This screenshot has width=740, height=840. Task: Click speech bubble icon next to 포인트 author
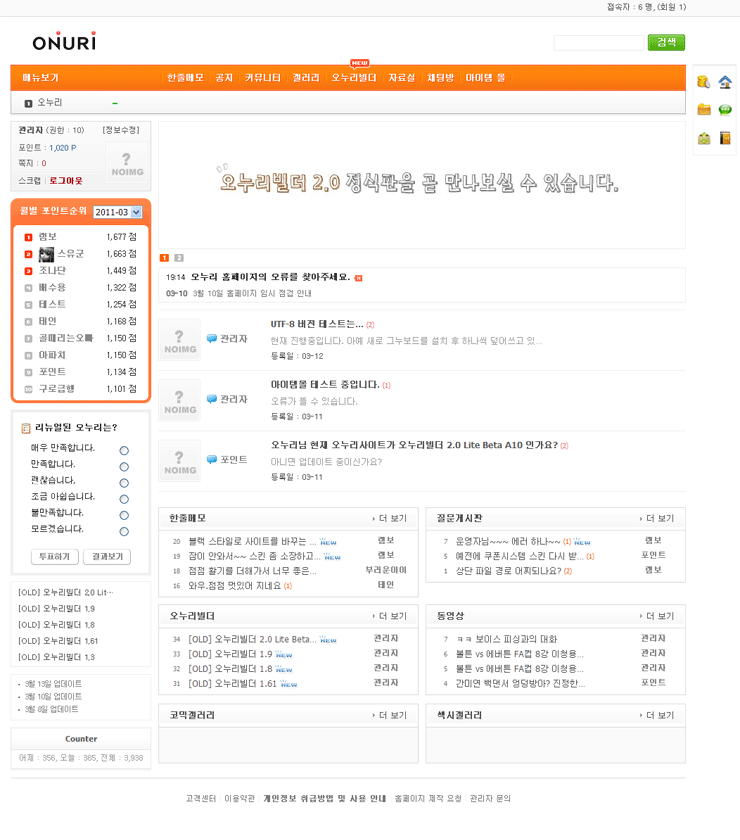coord(212,460)
